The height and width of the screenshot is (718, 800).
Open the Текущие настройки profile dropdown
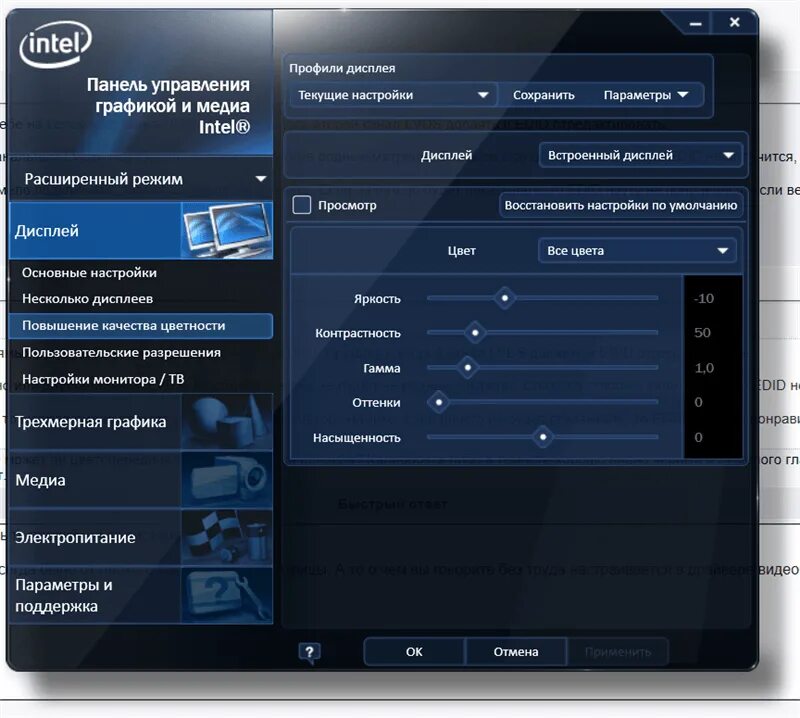point(393,95)
